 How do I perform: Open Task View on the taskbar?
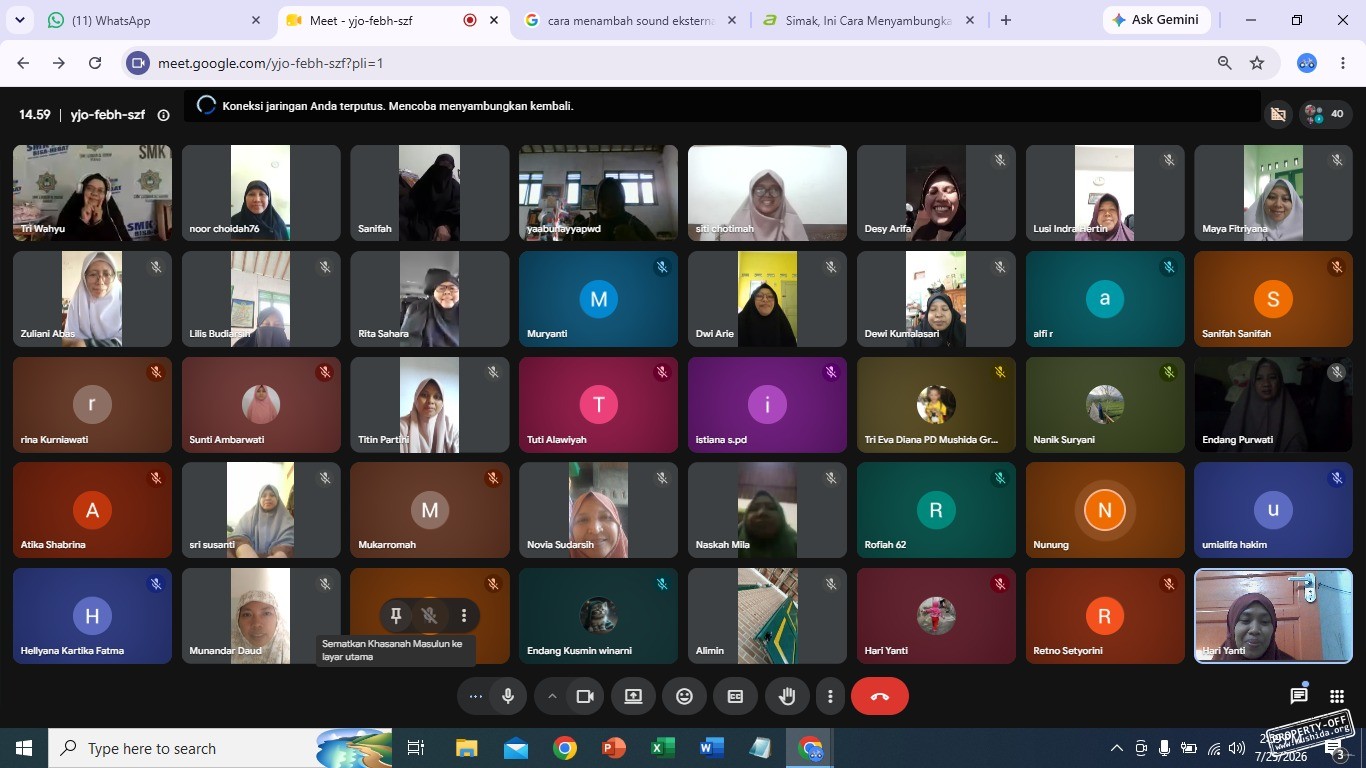(x=416, y=748)
